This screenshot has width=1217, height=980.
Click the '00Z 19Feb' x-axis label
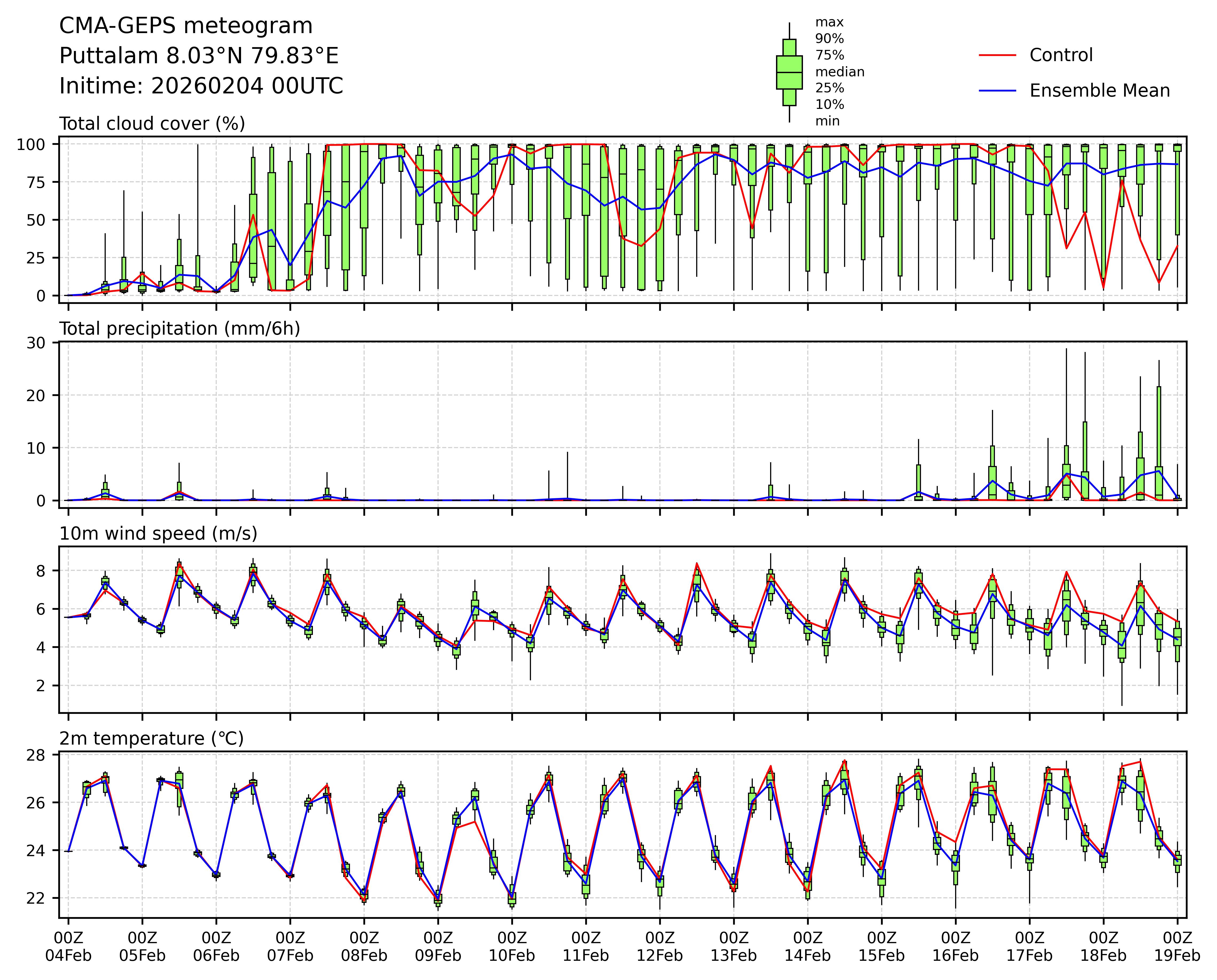(1177, 947)
